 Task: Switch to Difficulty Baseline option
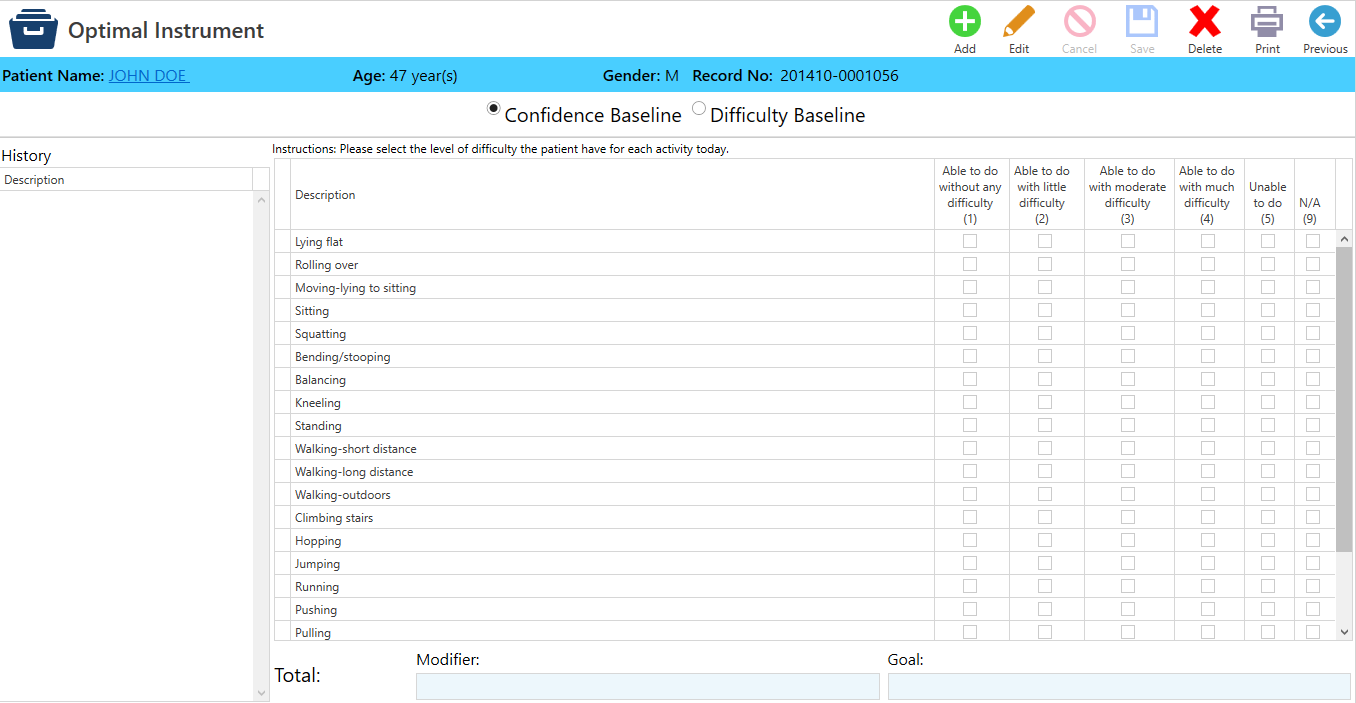pos(698,108)
